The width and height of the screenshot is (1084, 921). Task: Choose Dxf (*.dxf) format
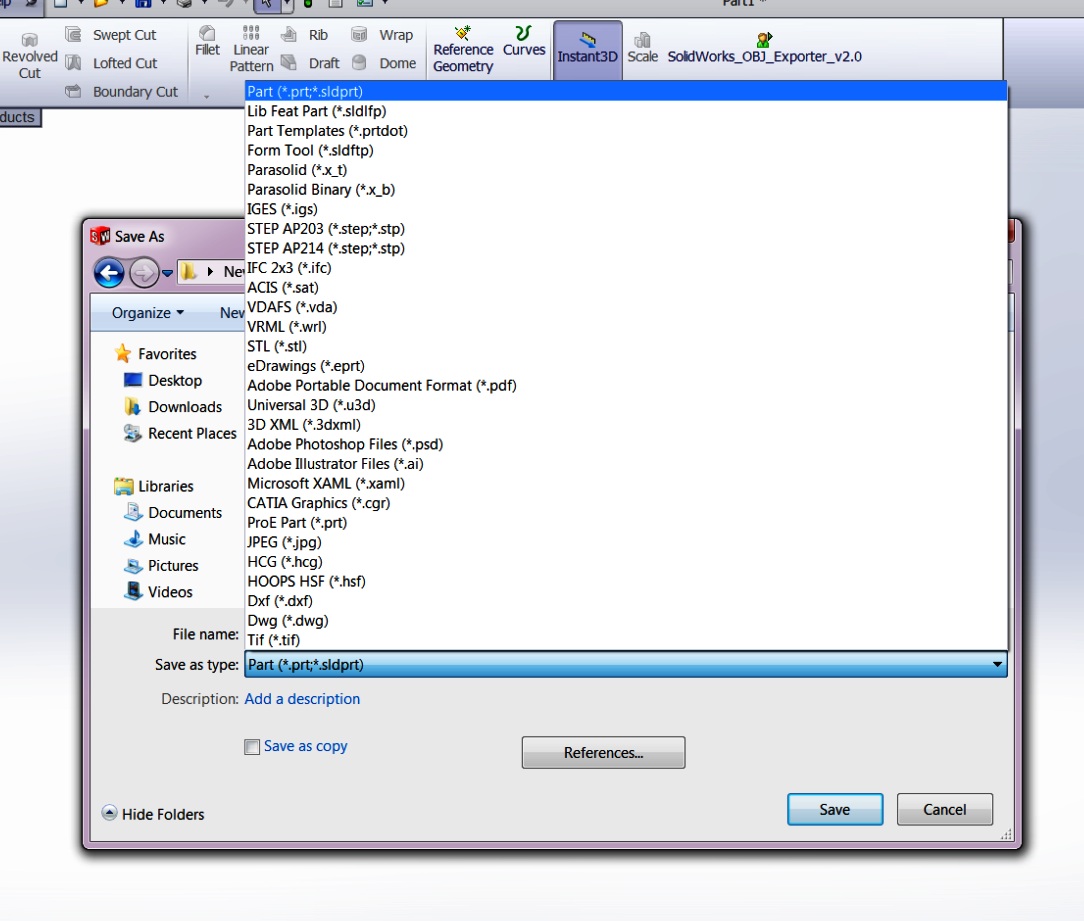tap(626, 601)
